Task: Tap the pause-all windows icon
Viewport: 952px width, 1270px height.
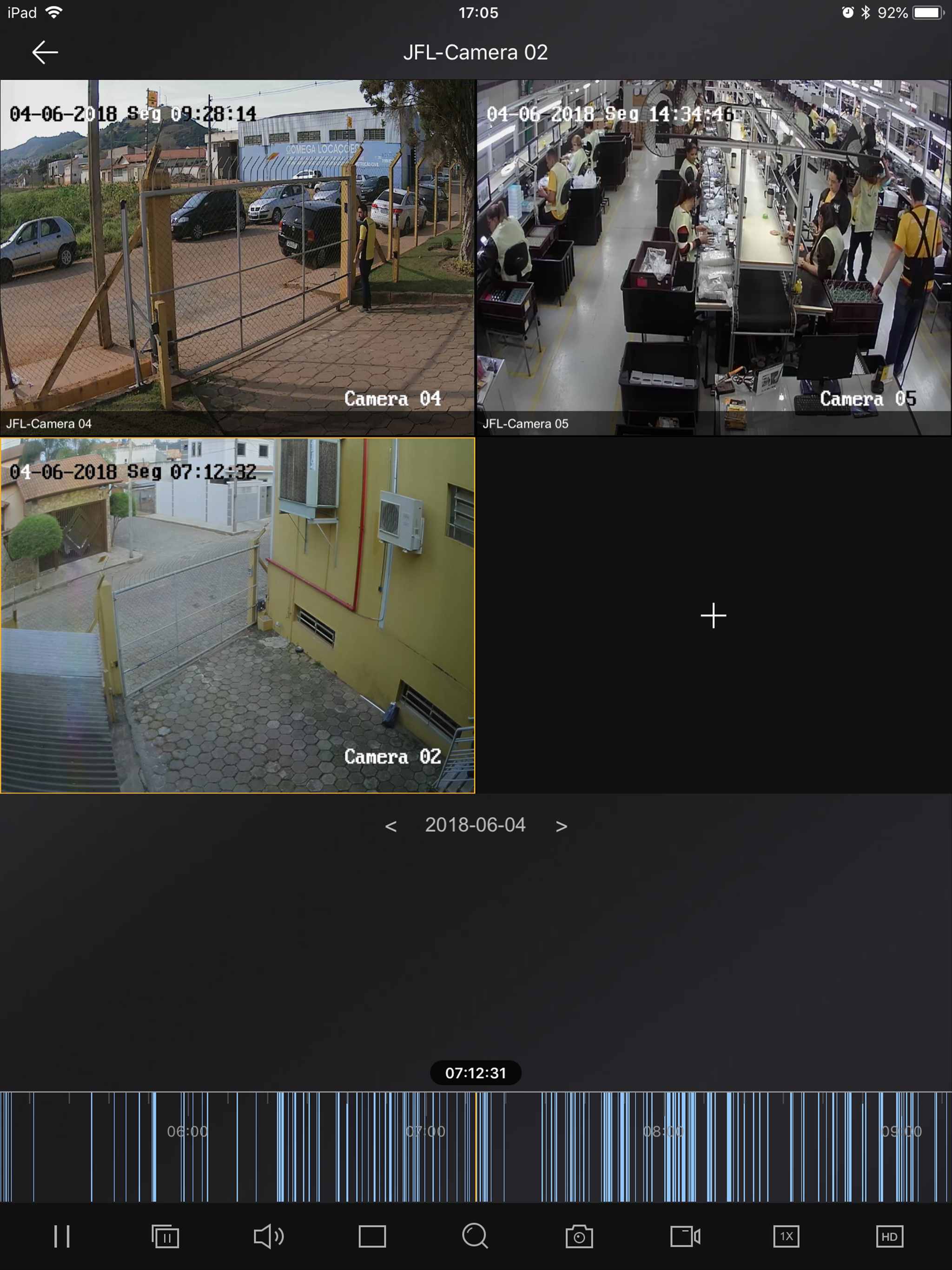Action: pyautogui.click(x=165, y=1236)
